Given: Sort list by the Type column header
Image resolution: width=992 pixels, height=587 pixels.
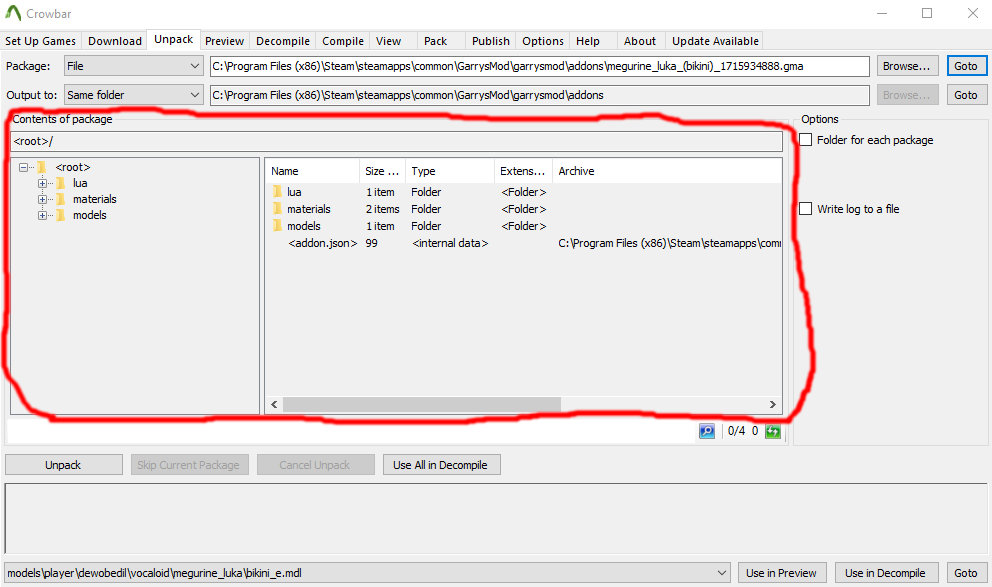Looking at the screenshot, I should pos(450,171).
